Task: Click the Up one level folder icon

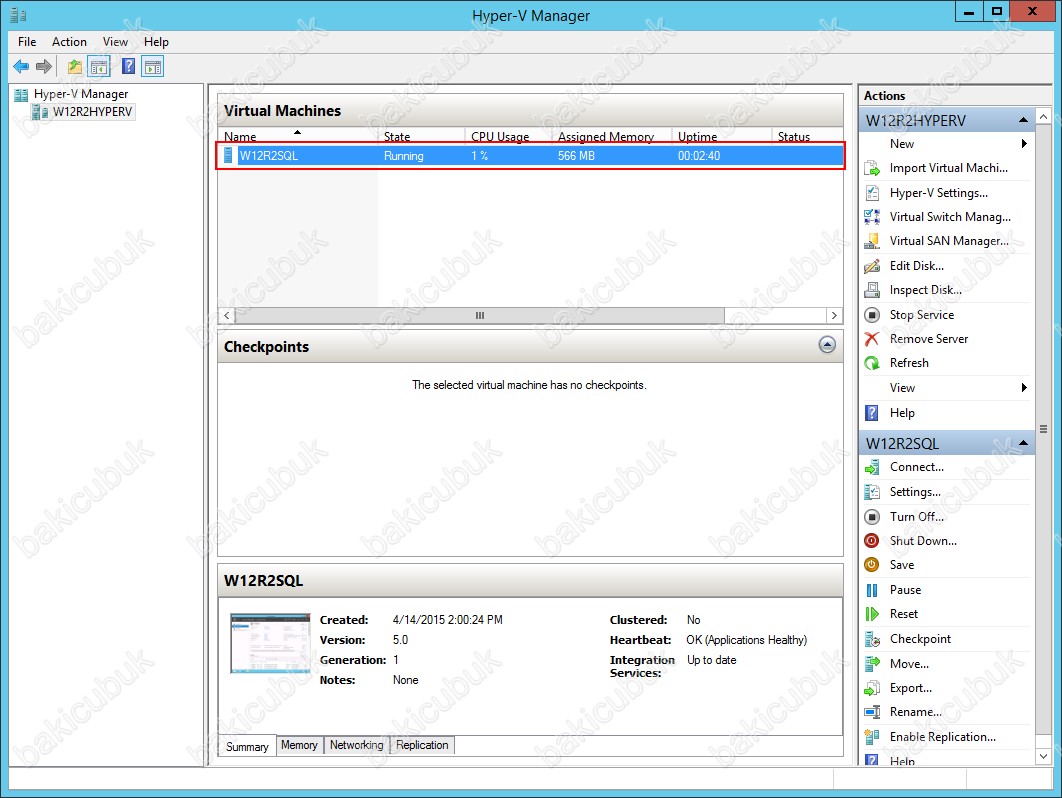Action: [x=75, y=66]
